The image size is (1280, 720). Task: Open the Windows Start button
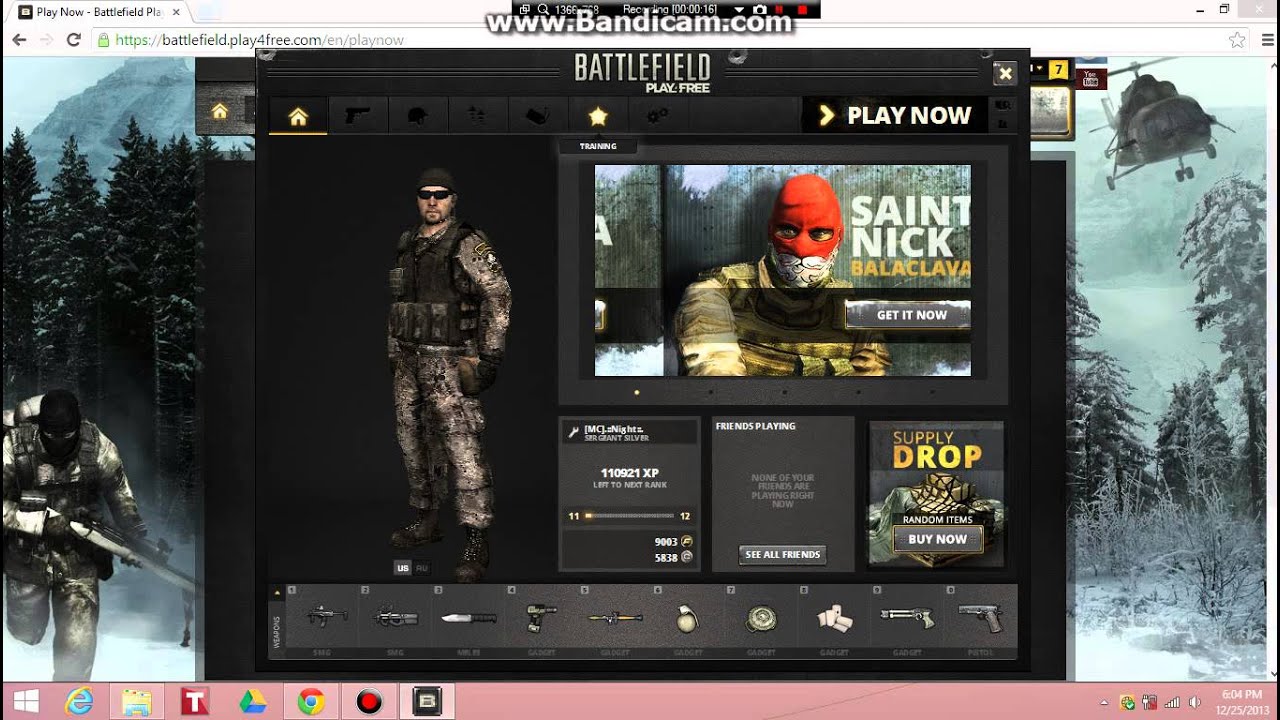[x=26, y=702]
